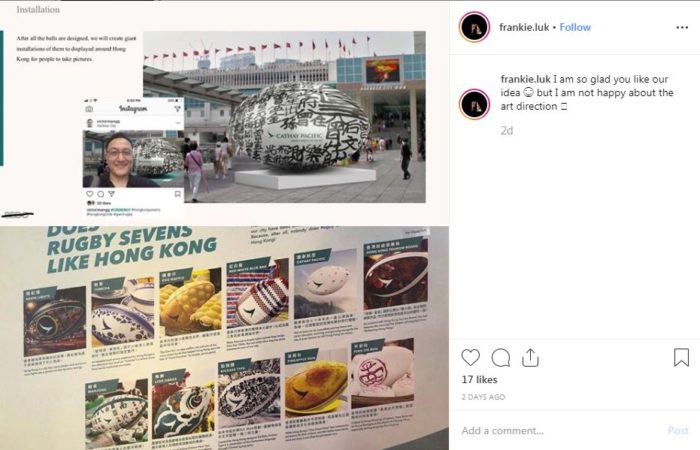Follow frankie.luk
This screenshot has width=700, height=450.
point(575,27)
